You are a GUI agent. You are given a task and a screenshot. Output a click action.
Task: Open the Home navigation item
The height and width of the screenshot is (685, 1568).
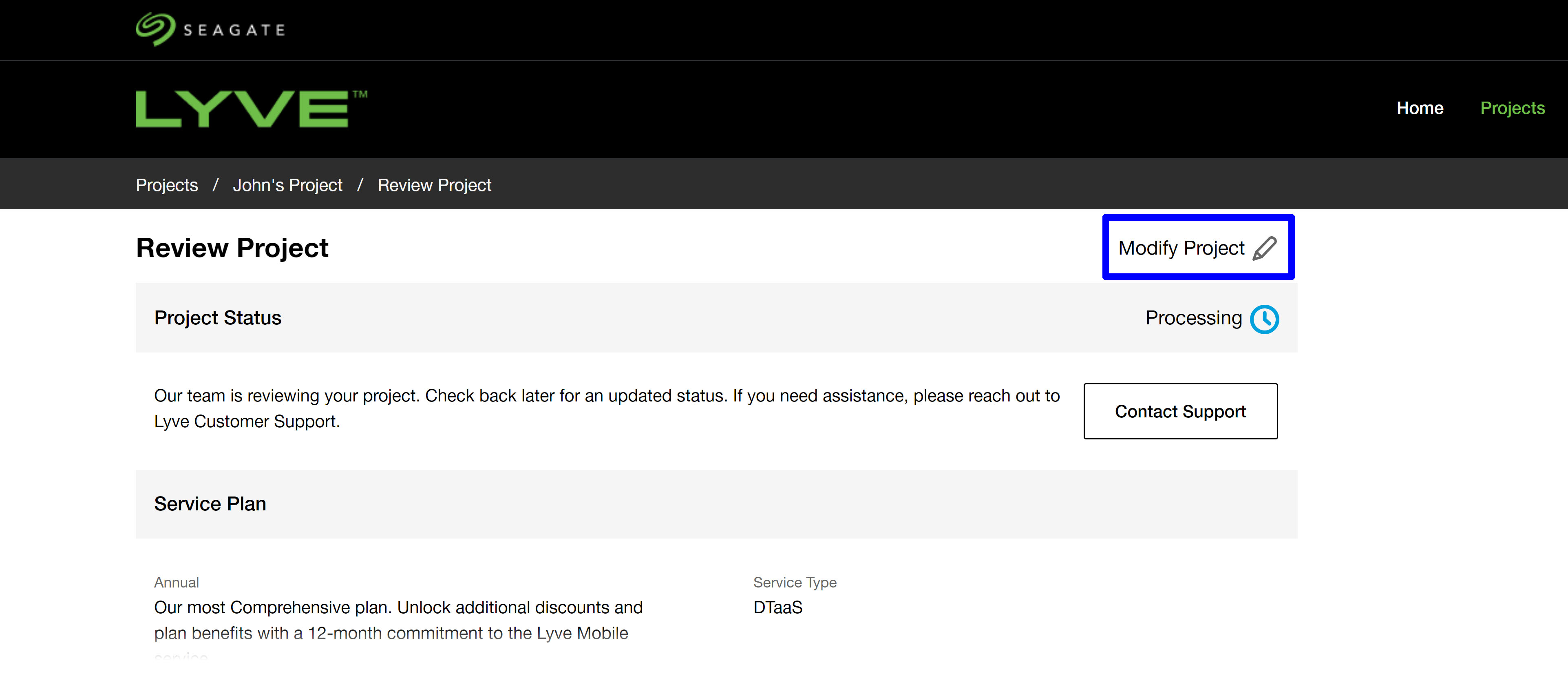click(1420, 109)
